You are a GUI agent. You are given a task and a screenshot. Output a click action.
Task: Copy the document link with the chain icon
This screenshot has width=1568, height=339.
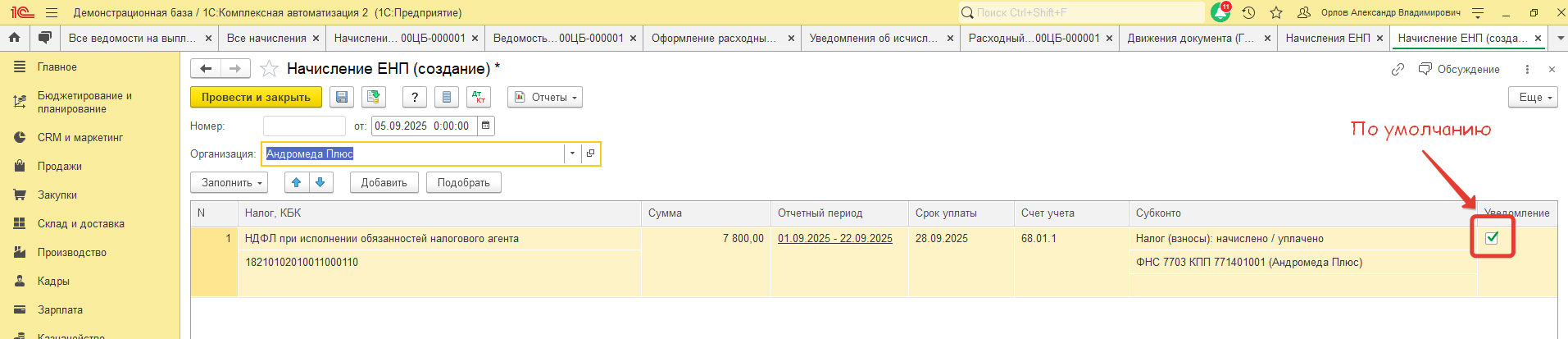(1398, 70)
